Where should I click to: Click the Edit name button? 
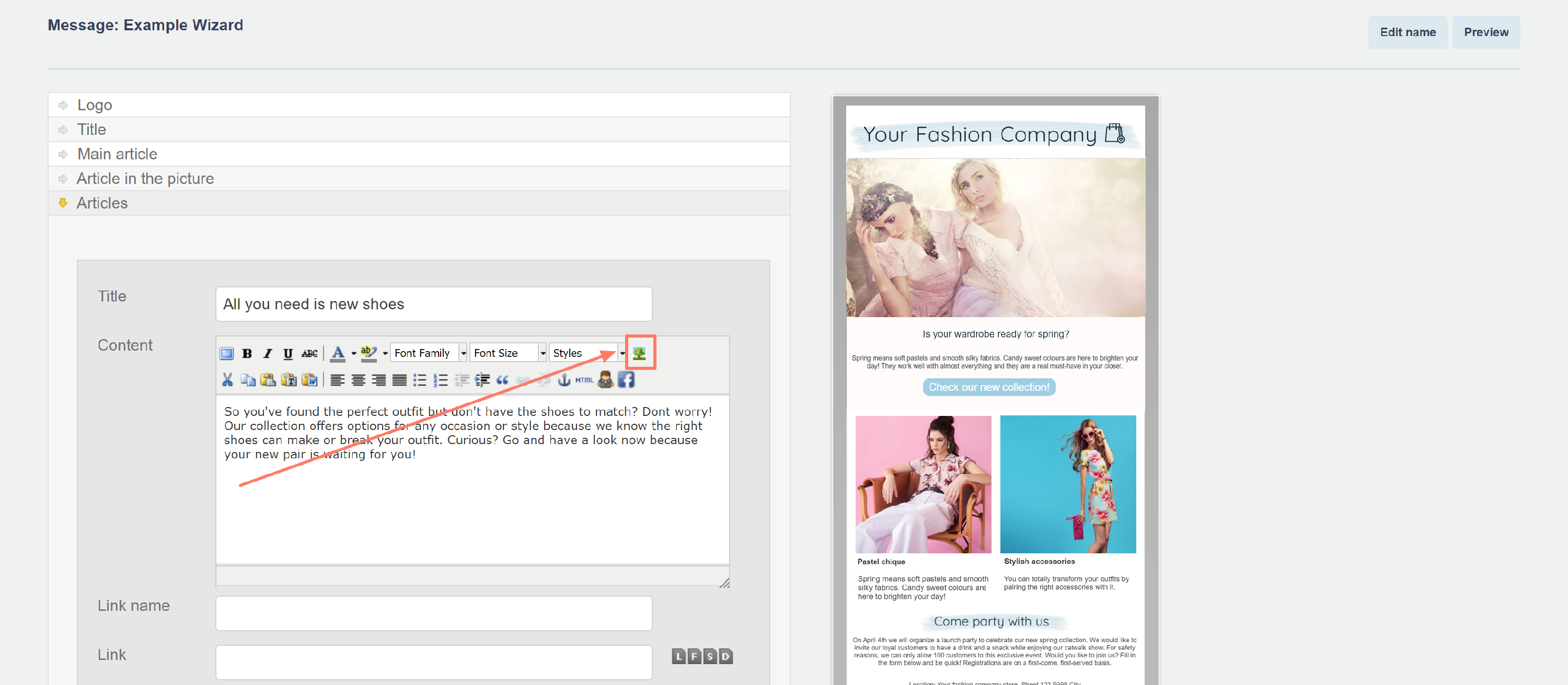[1408, 32]
